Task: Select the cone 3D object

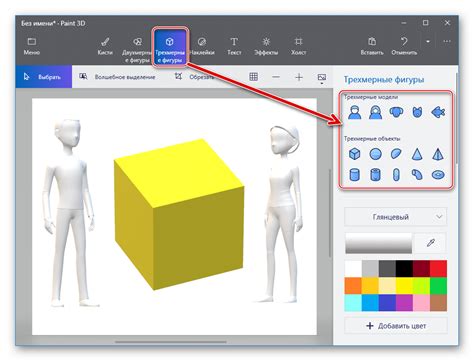Action: click(x=417, y=154)
